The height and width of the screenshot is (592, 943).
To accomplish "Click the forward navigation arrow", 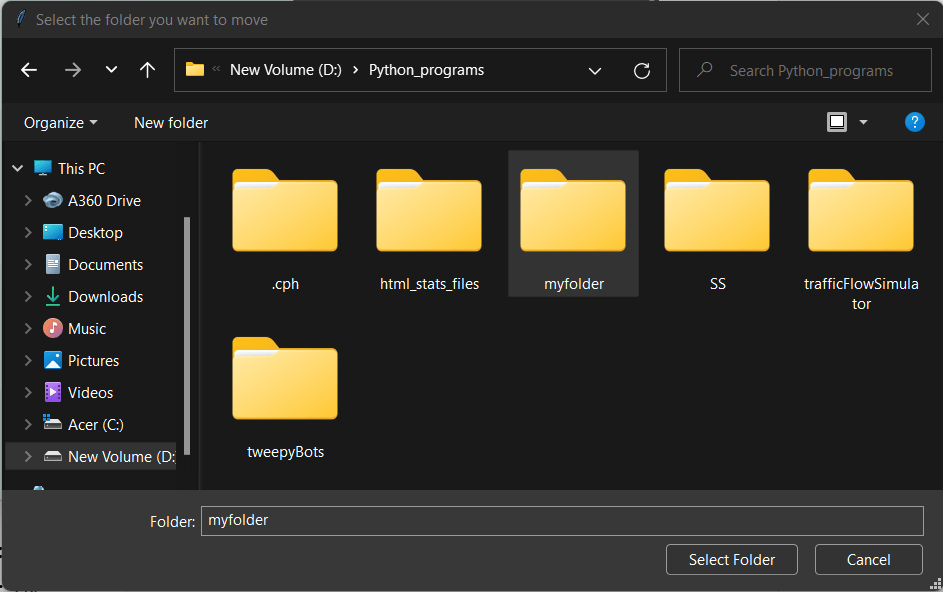I will click(72, 69).
